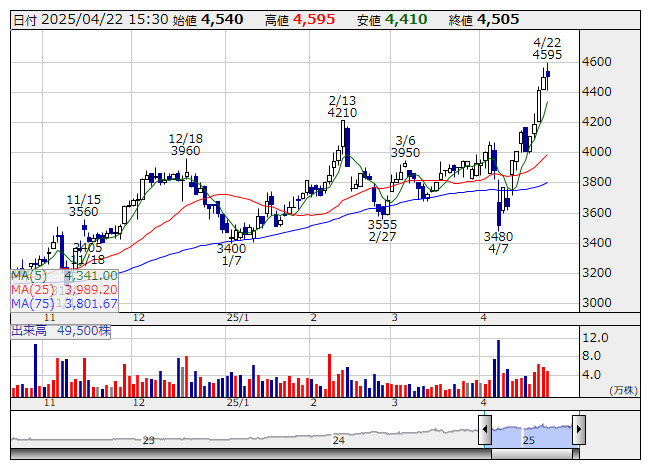This screenshot has height=470, width=653.
Task: Click the year 23 marker in navigator
Action: pyautogui.click(x=149, y=440)
